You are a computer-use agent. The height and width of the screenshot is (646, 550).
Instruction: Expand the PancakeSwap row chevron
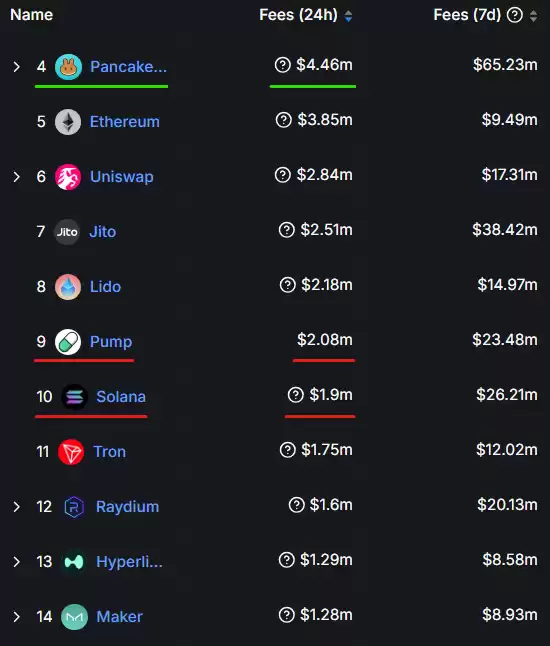[x=16, y=67]
